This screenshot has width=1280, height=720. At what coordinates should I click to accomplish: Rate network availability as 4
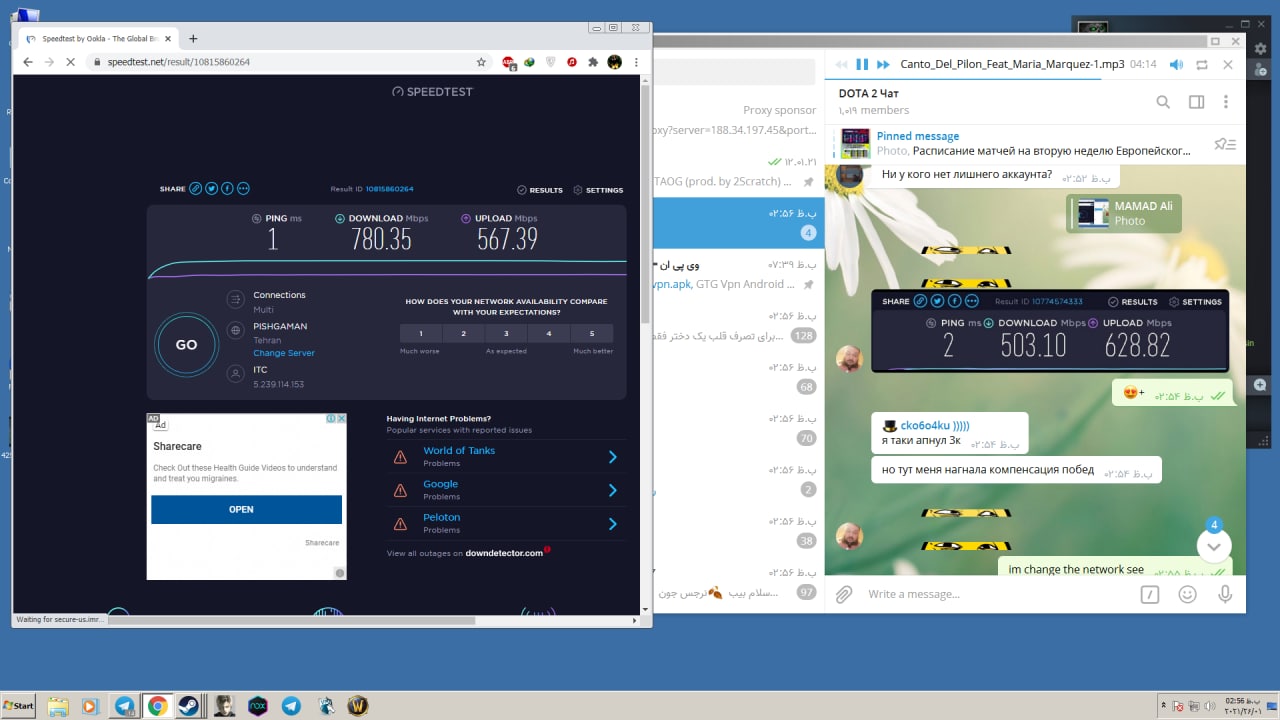[x=549, y=334]
